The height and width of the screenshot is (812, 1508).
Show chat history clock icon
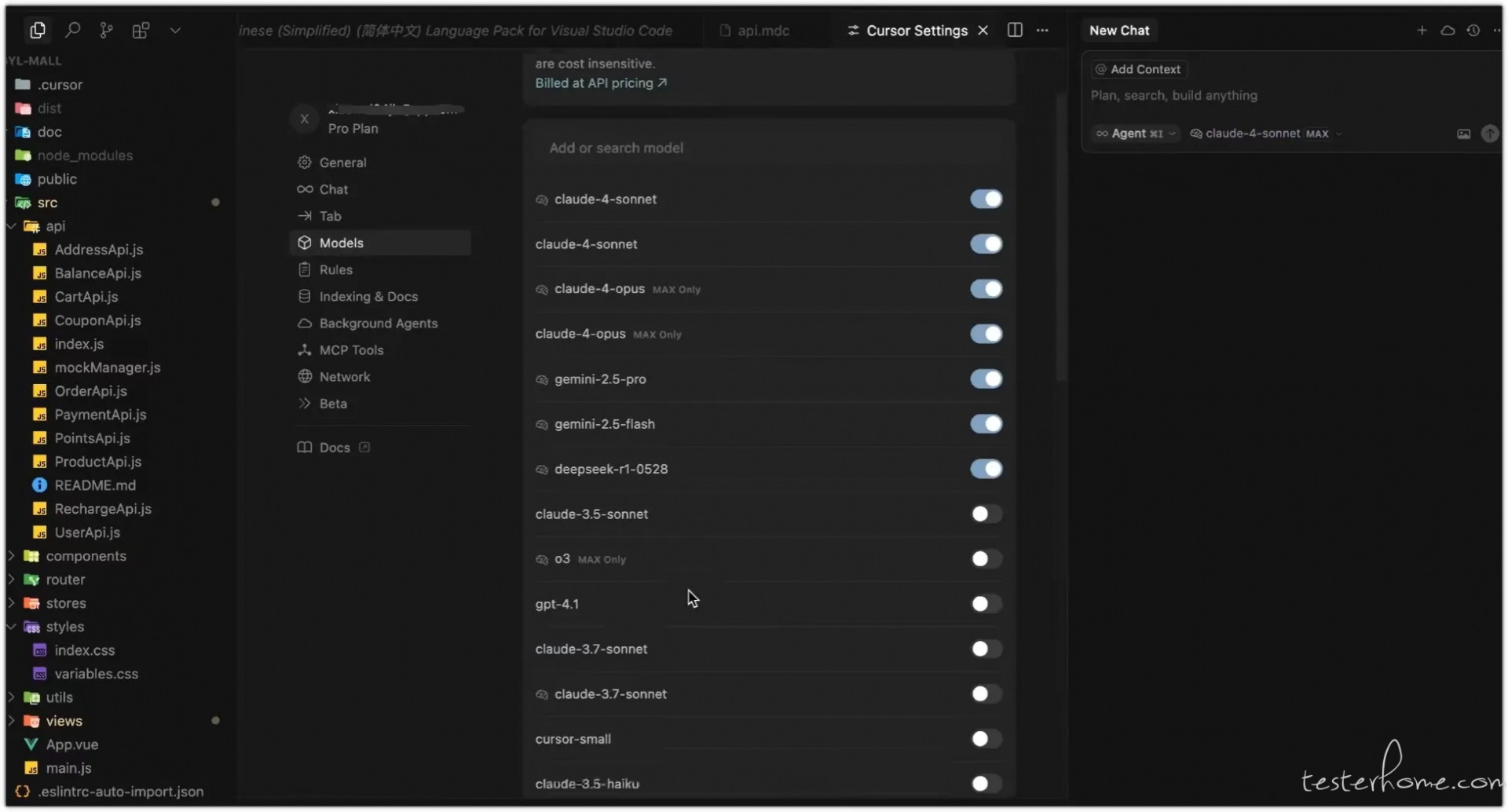pos(1473,30)
